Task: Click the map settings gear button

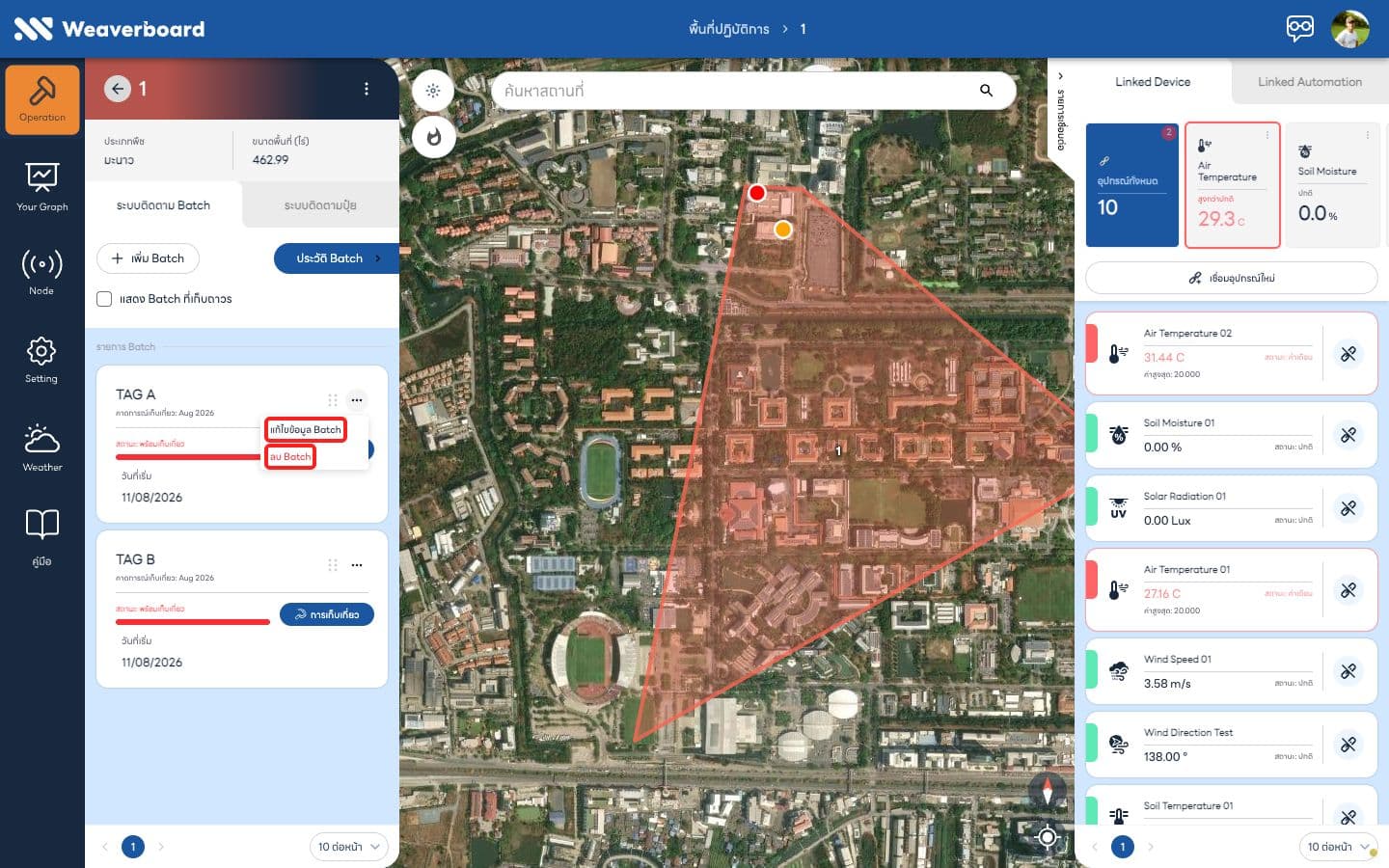Action: [x=433, y=91]
